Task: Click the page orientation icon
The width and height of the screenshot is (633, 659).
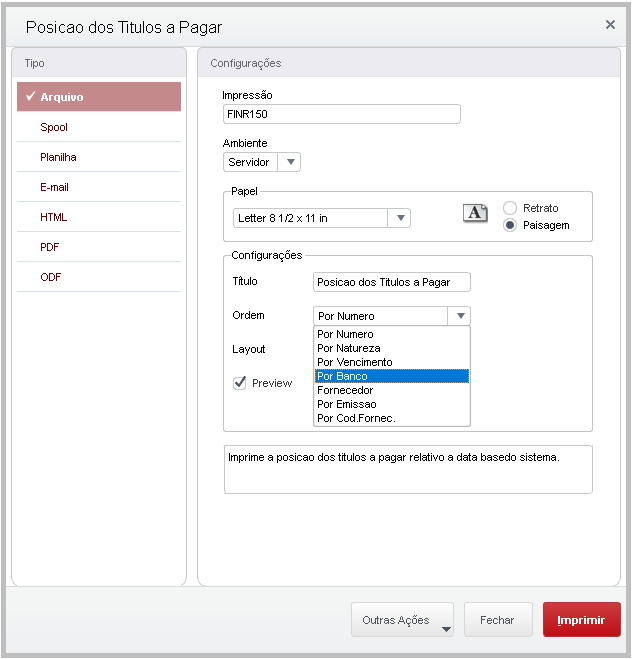Action: 475,212
